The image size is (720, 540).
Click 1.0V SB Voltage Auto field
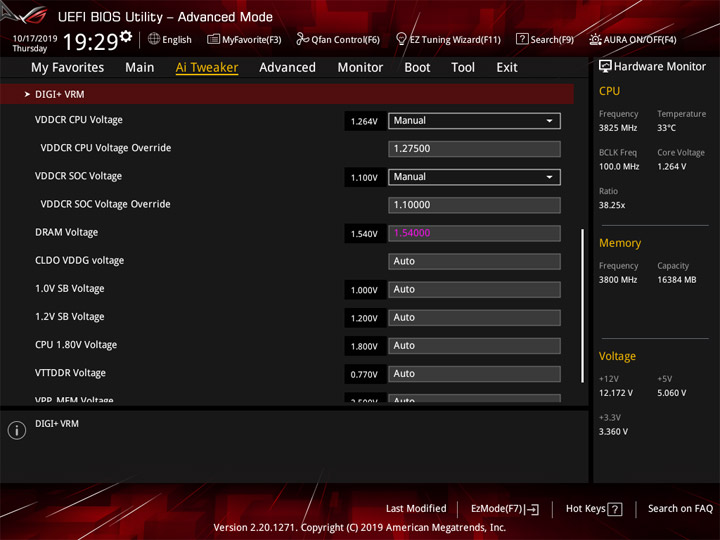tap(474, 289)
